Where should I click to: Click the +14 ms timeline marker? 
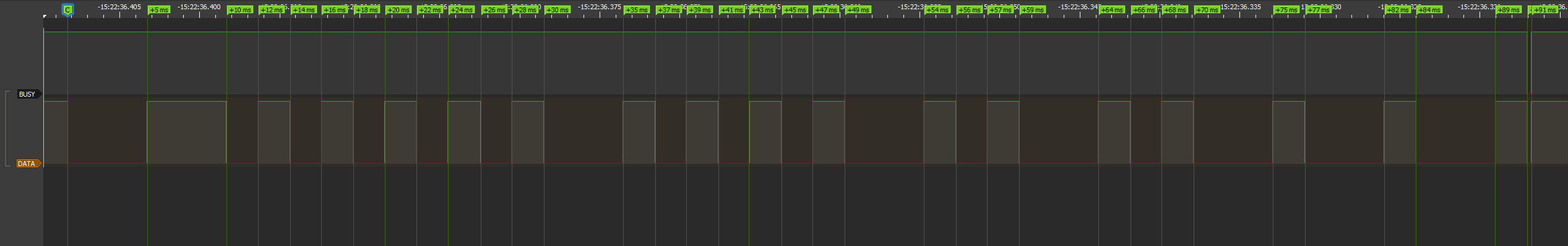click(304, 10)
